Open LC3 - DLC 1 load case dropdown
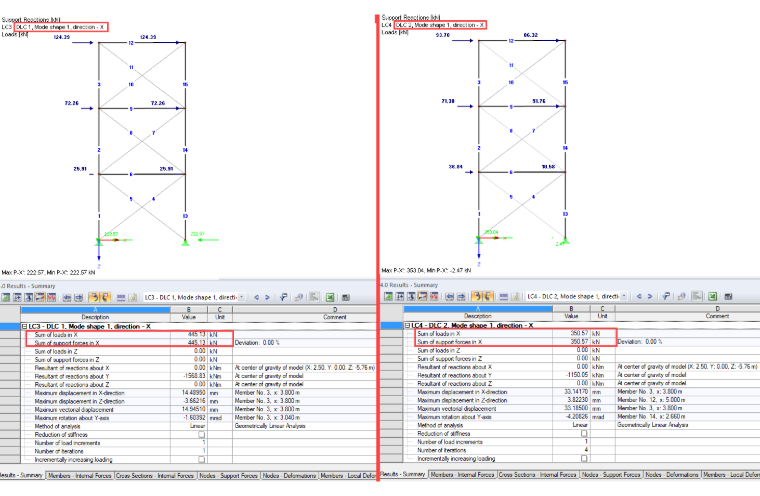The width and height of the screenshot is (760, 496). [x=241, y=297]
